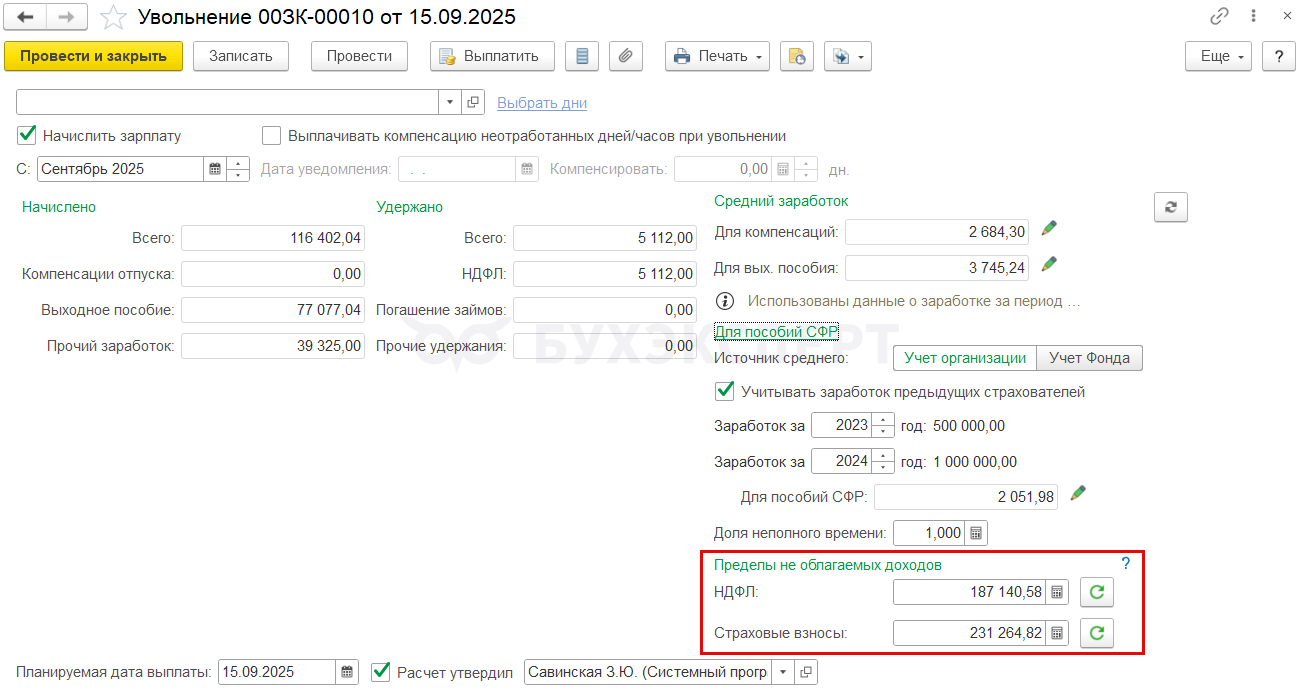Open the employee field's form icon
The image size is (1301, 691).
[x=473, y=102]
